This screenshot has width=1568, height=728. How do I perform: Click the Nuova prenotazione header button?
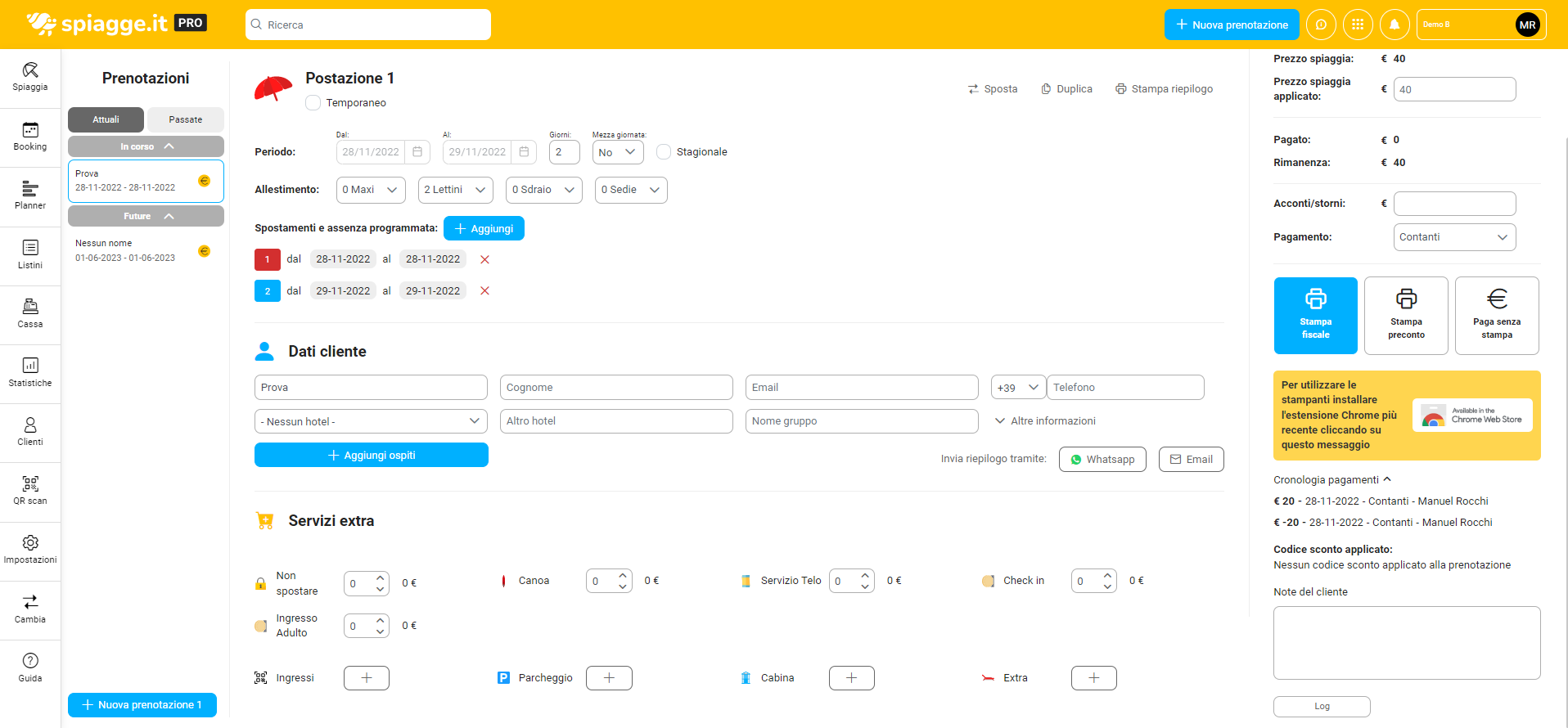coord(1231,25)
